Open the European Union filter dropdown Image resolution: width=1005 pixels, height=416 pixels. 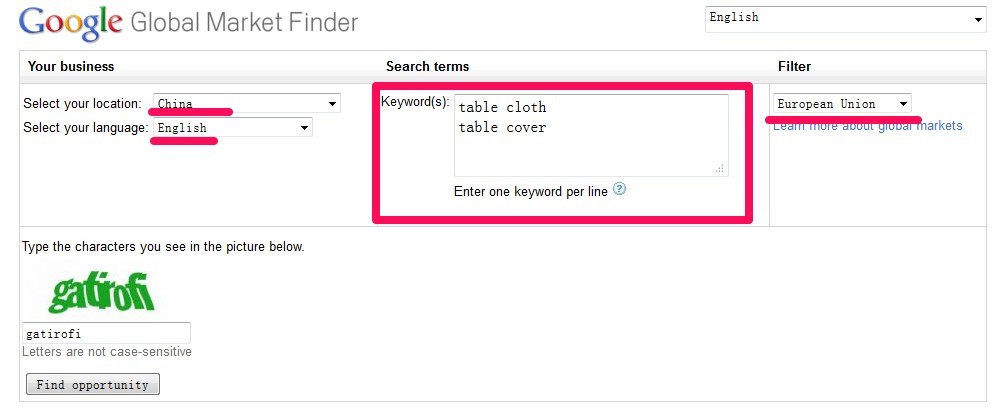[842, 103]
